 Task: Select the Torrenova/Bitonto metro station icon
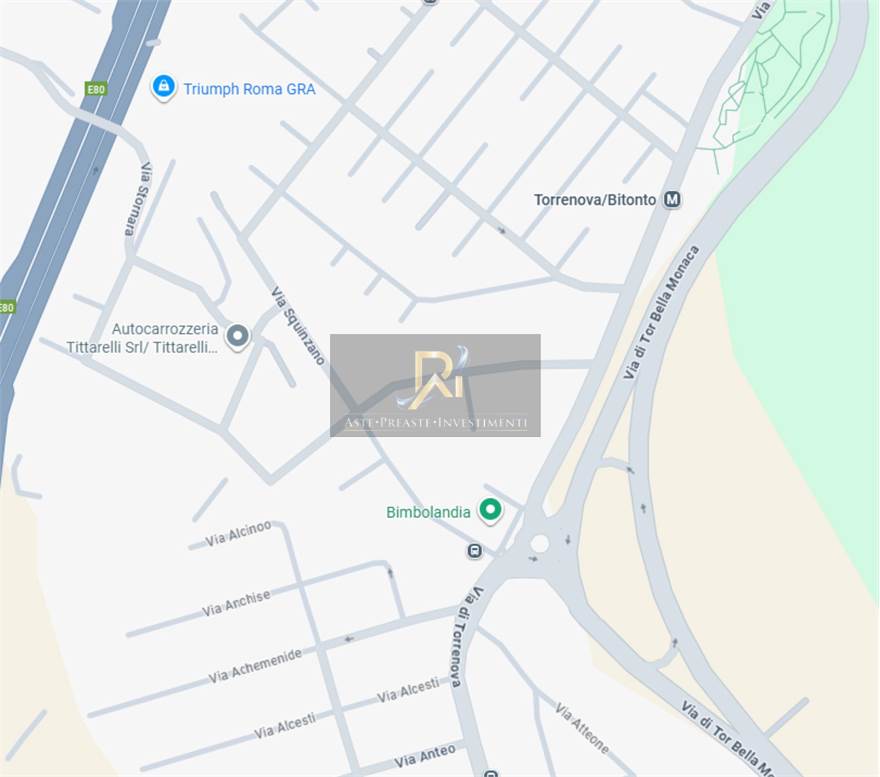pos(672,199)
